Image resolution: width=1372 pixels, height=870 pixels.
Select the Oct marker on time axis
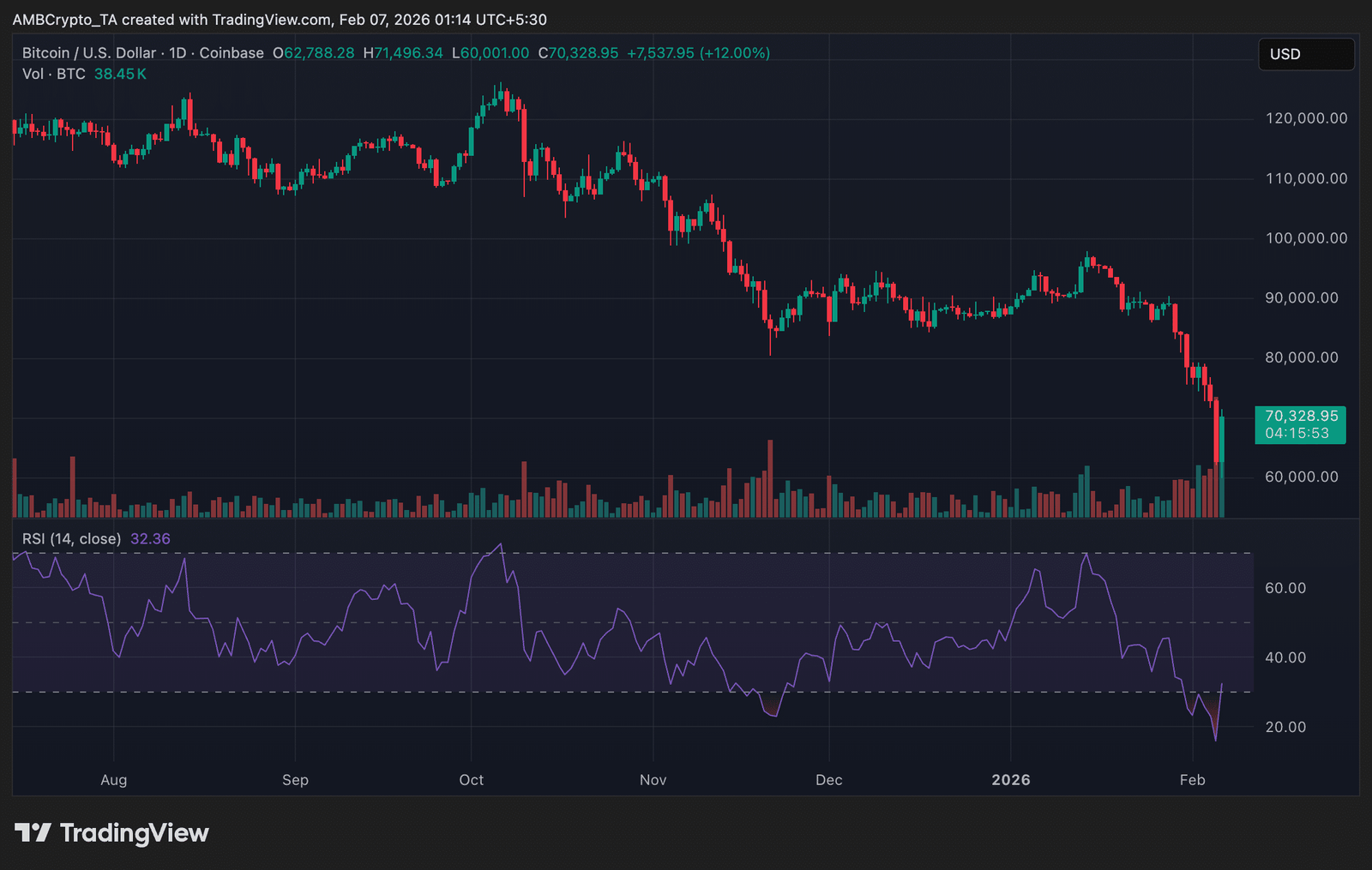pyautogui.click(x=472, y=780)
